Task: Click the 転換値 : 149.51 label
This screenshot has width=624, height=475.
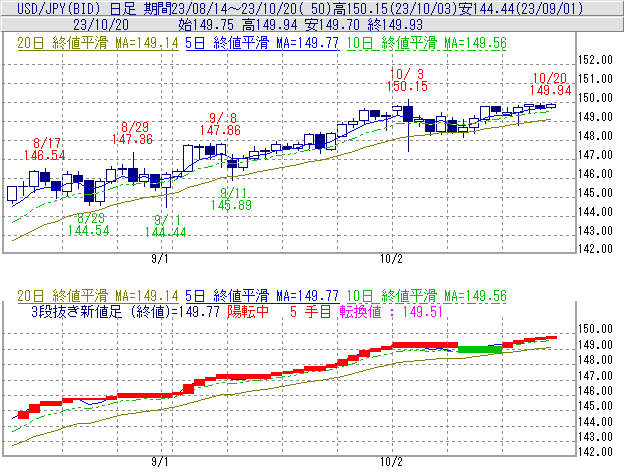Action: point(391,311)
